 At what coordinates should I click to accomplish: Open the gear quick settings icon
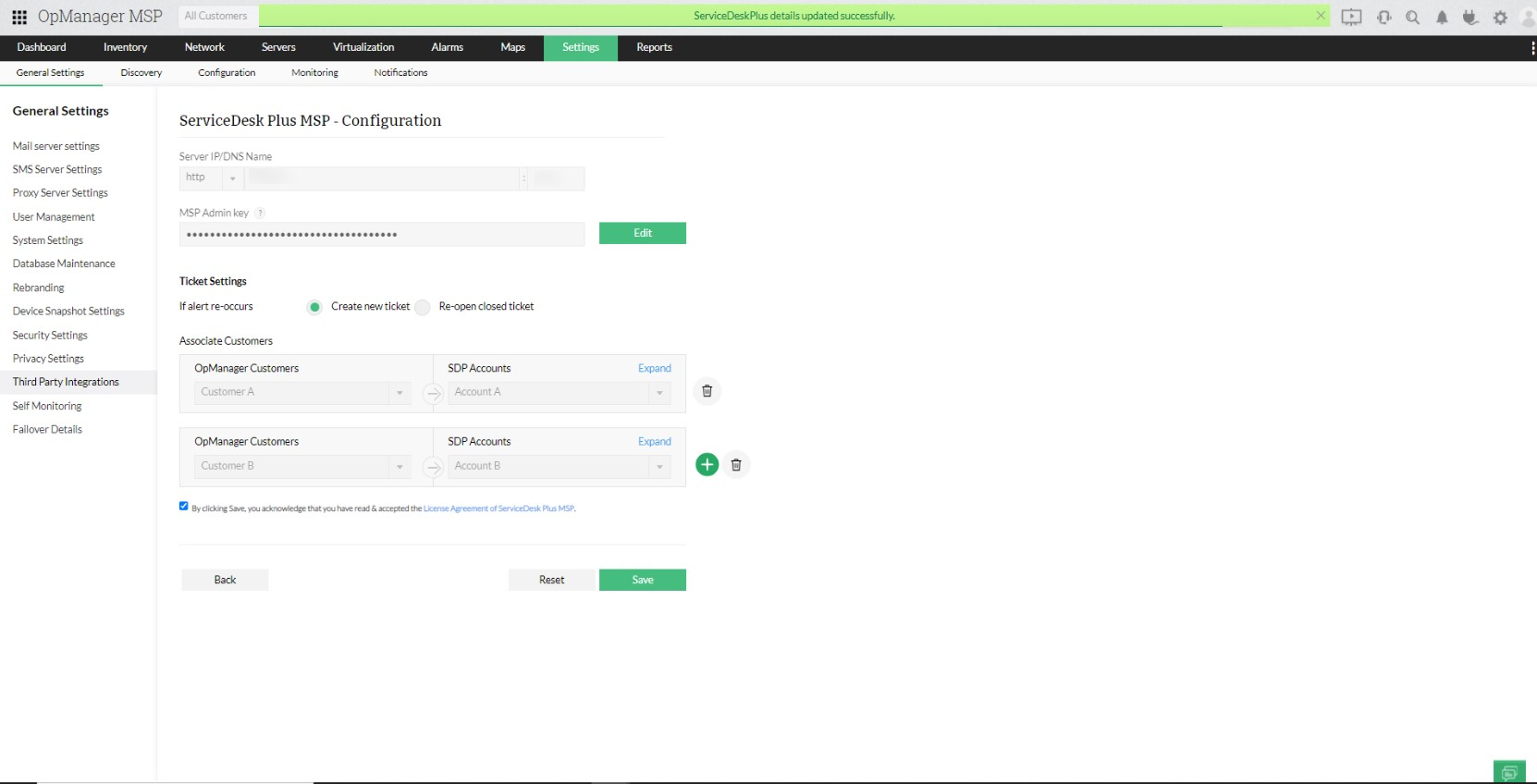pyautogui.click(x=1500, y=17)
